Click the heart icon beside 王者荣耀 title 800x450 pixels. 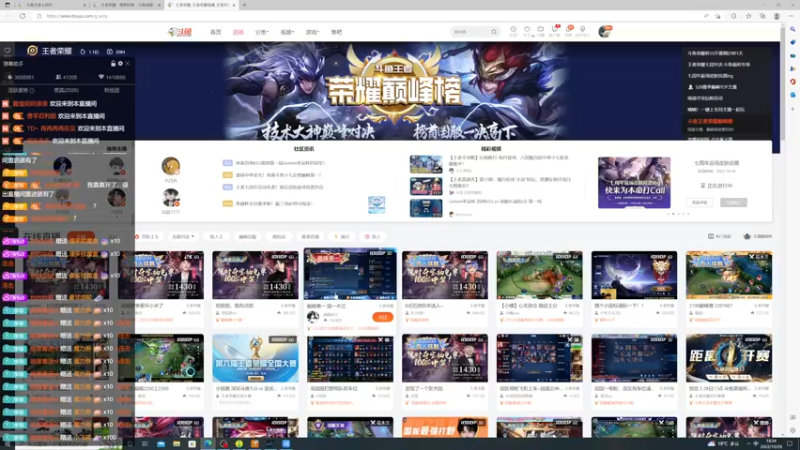(7, 51)
